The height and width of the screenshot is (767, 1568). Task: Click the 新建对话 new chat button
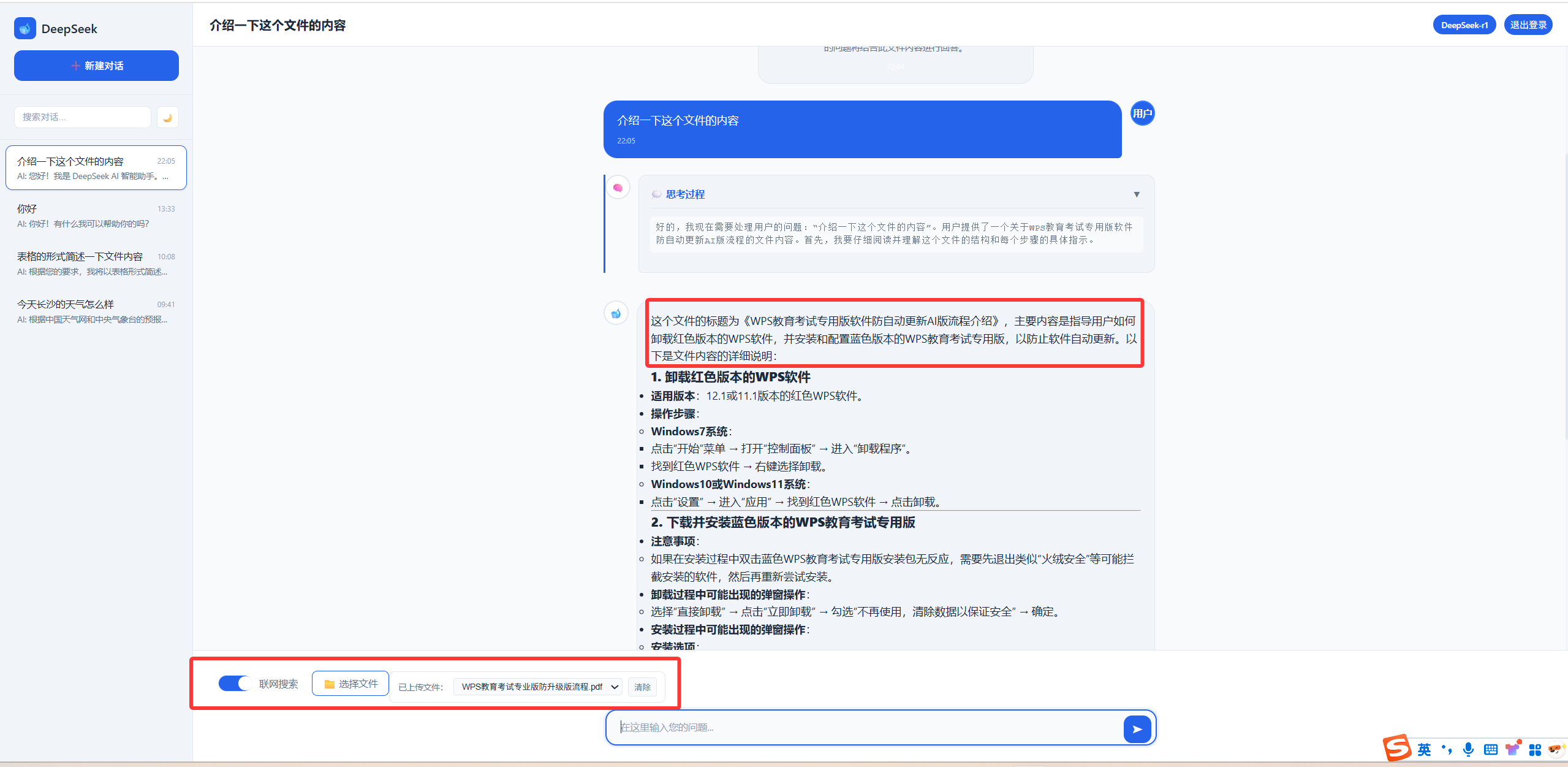96,66
